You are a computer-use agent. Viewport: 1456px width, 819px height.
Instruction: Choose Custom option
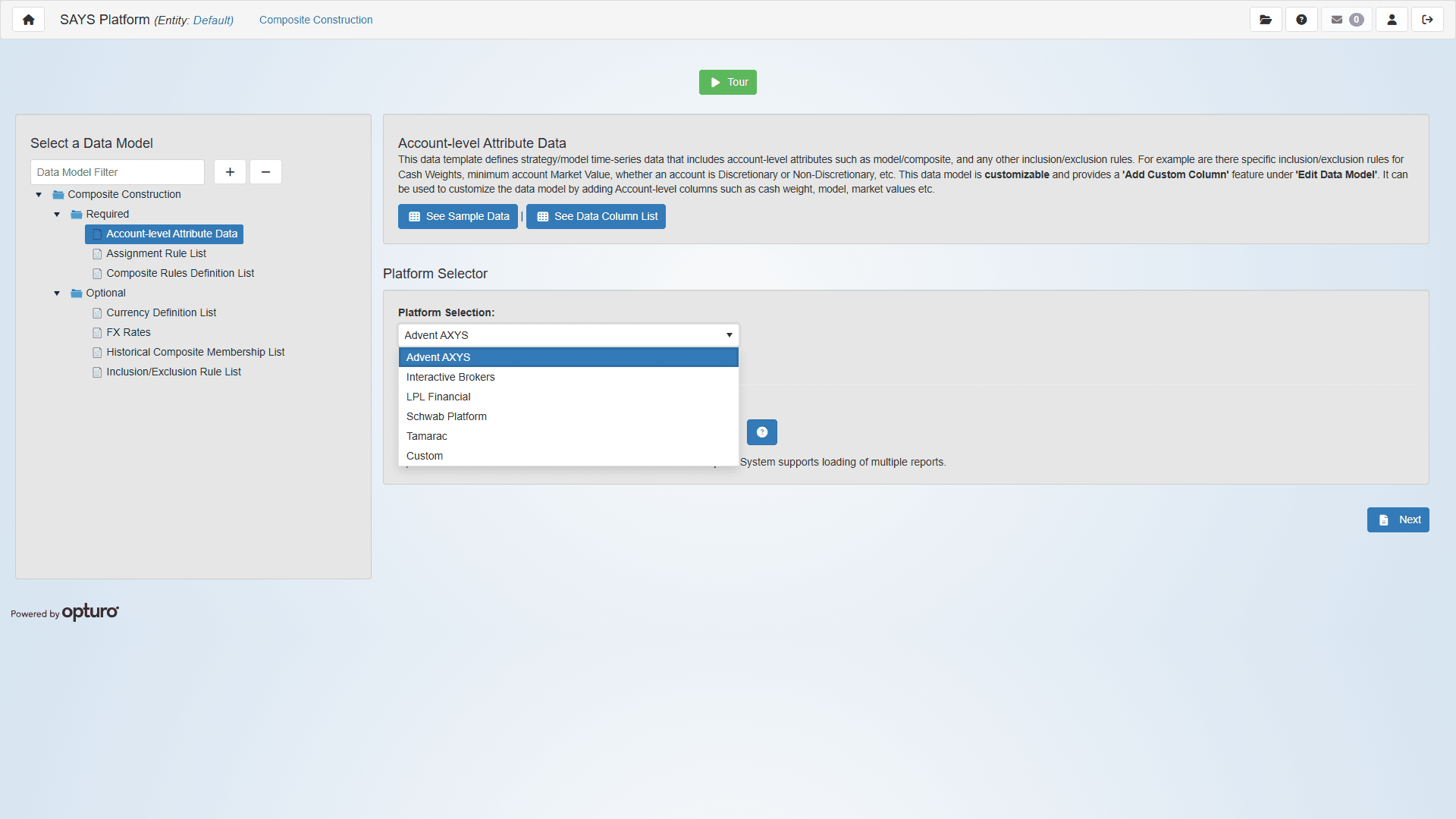pyautogui.click(x=569, y=456)
